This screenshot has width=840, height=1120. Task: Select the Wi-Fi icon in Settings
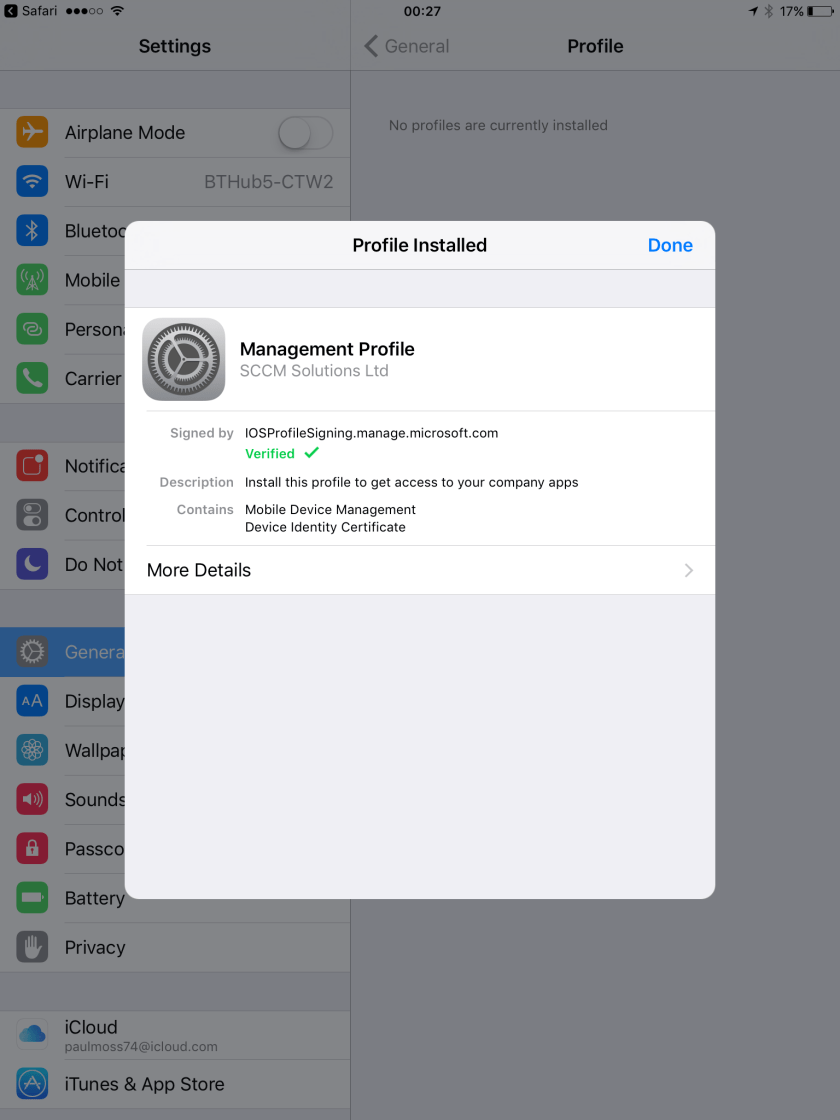pos(32,182)
